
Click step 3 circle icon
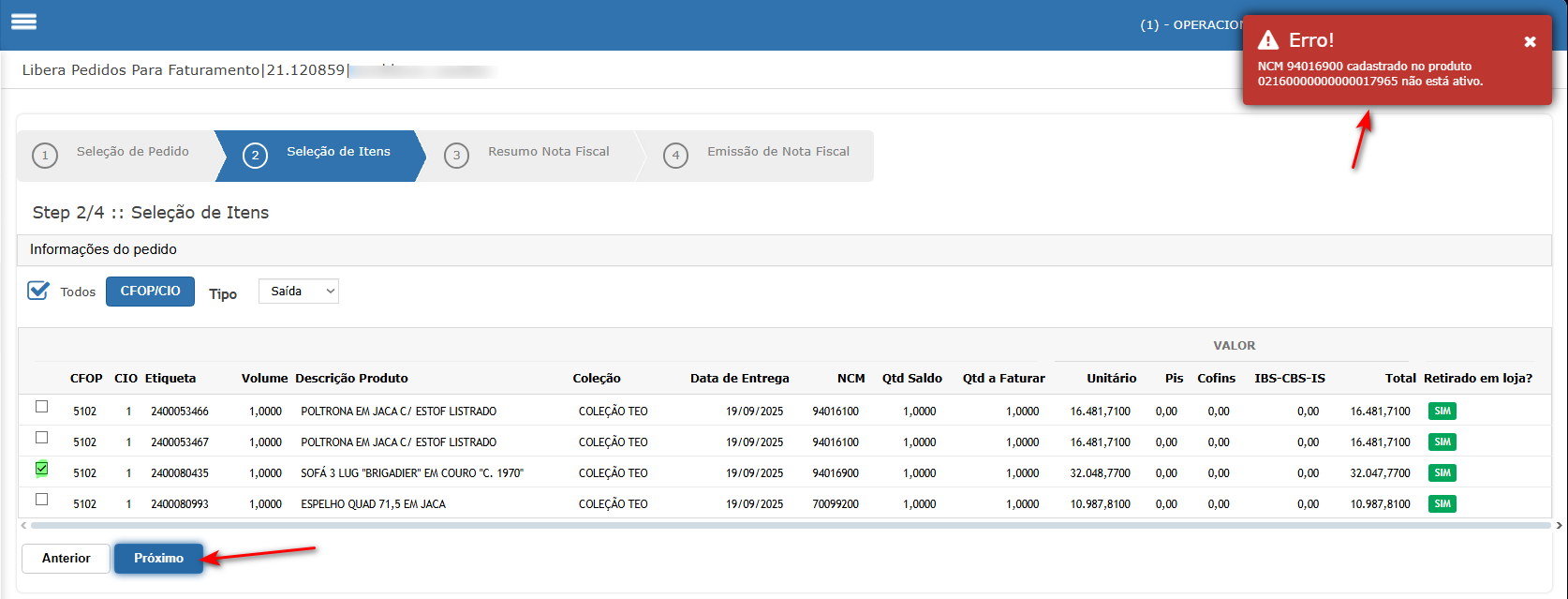click(456, 156)
